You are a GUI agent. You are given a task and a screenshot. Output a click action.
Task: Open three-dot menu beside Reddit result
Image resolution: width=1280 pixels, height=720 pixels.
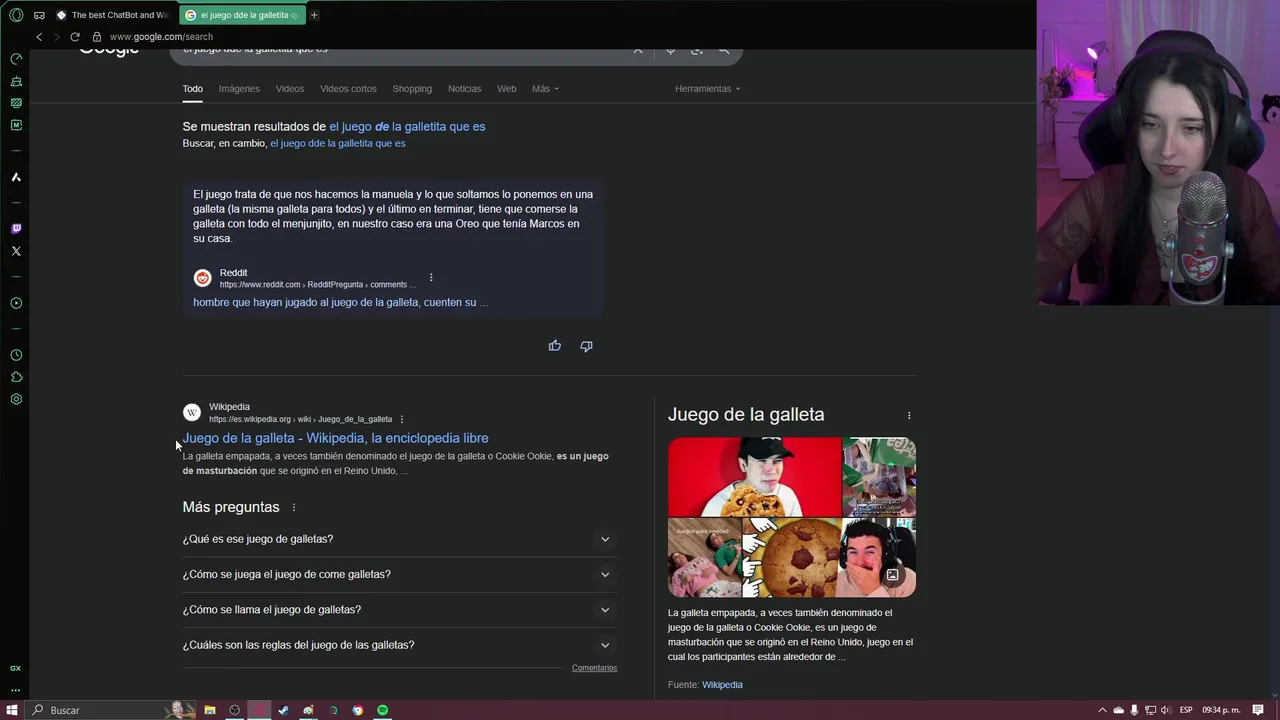431,277
